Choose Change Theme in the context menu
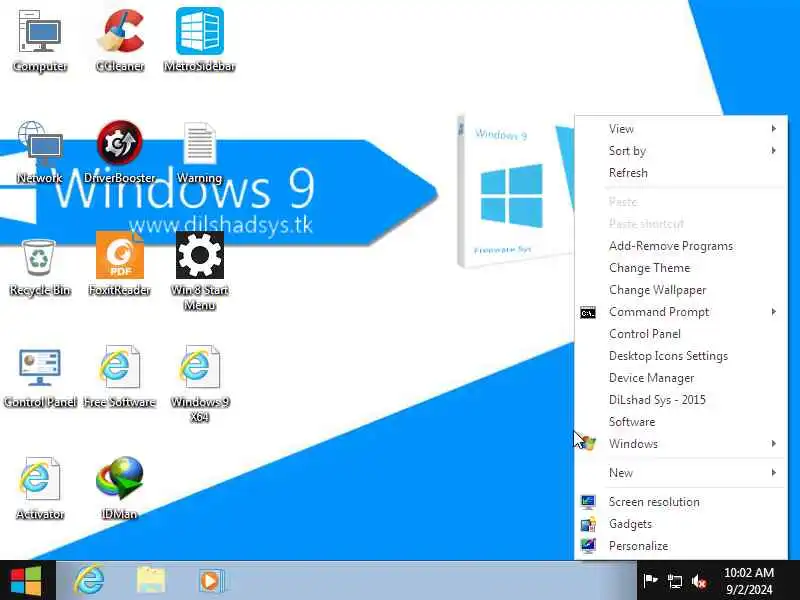The width and height of the screenshot is (800, 600). (681, 268)
